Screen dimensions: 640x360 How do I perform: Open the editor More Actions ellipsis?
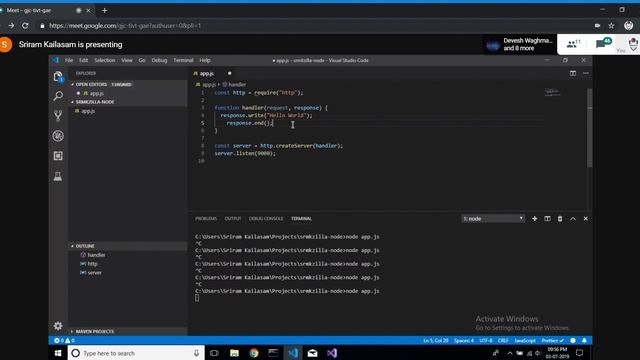[x=586, y=73]
